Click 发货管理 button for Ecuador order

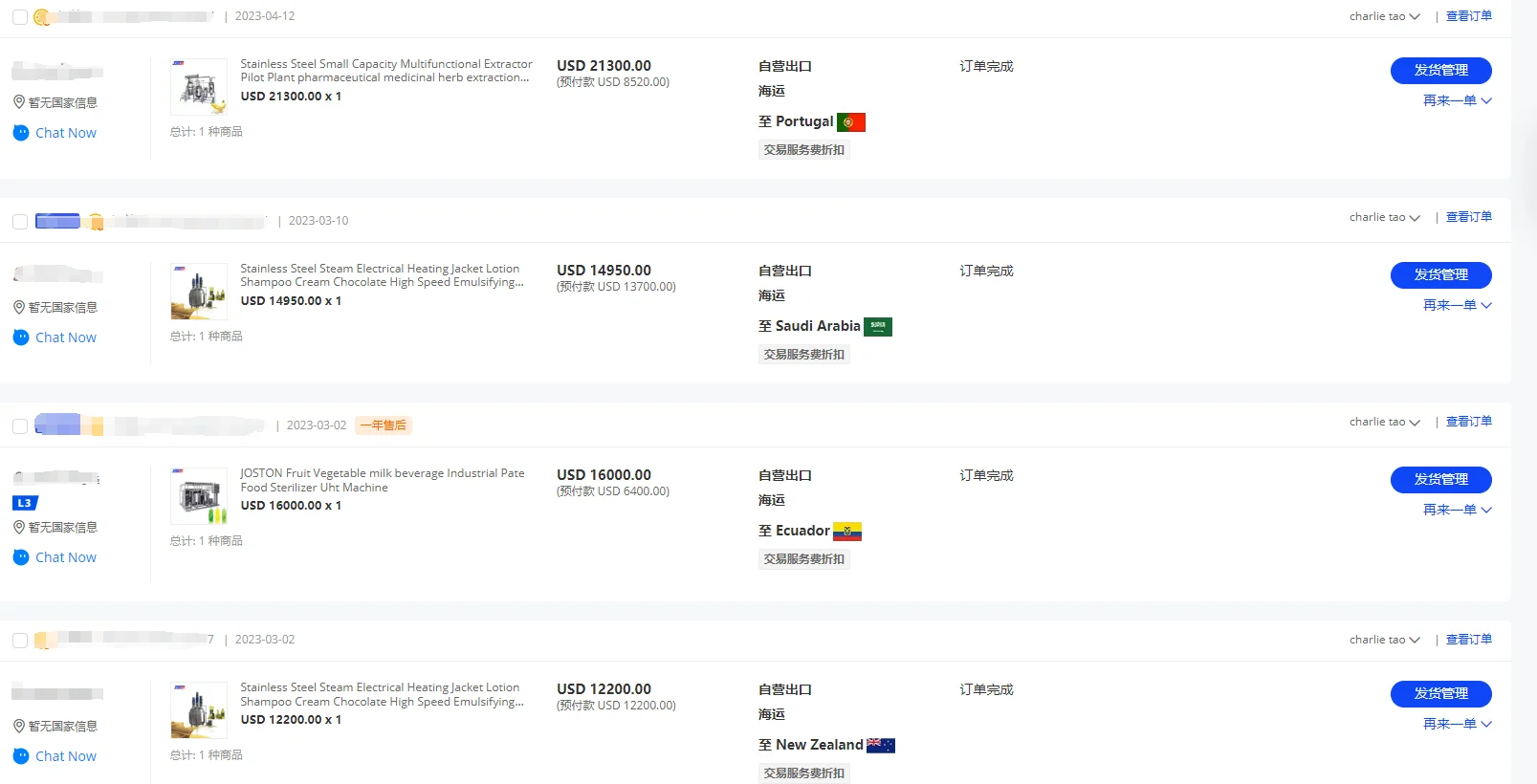1441,480
